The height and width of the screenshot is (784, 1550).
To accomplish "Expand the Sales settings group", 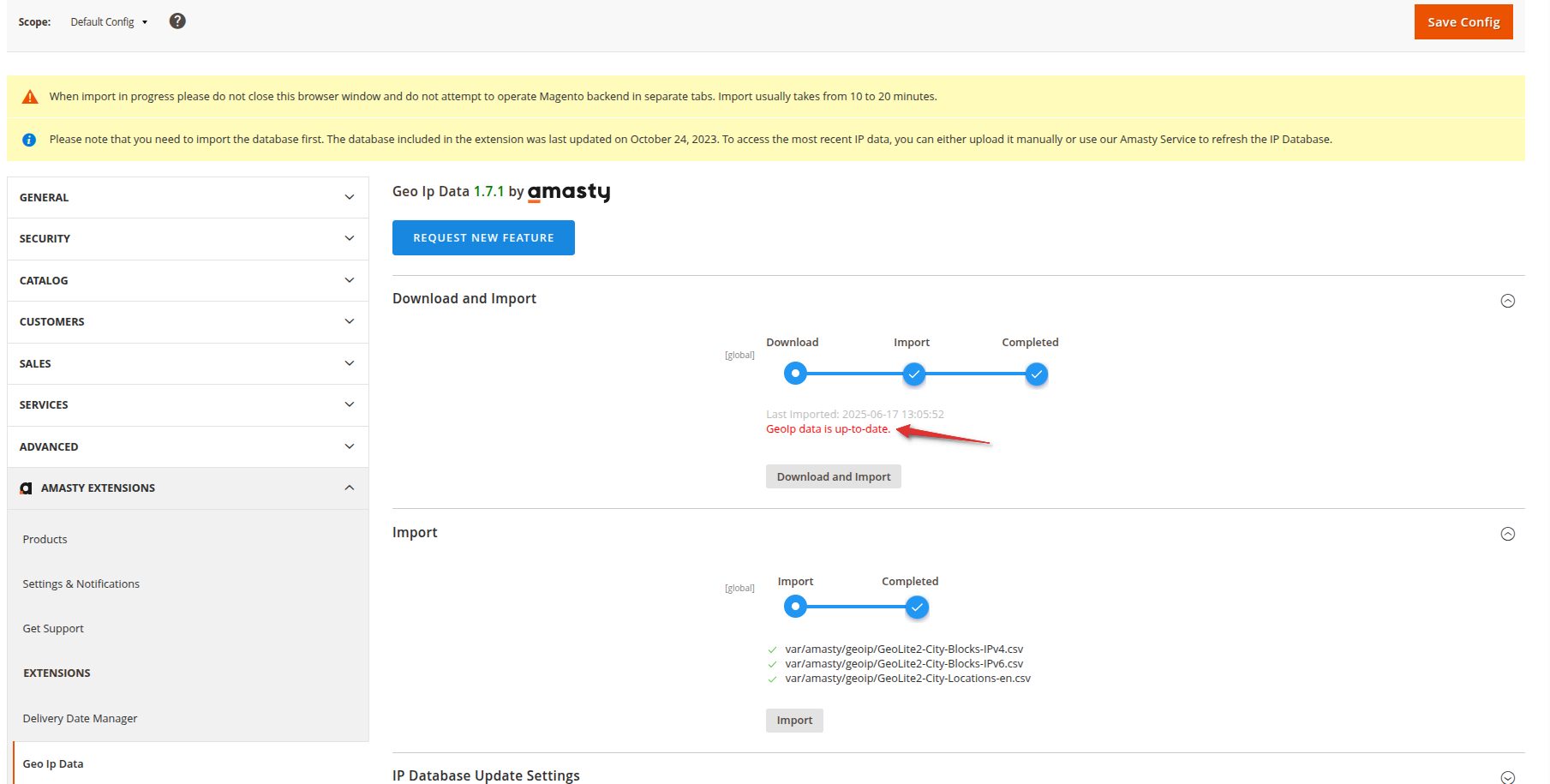I will tap(188, 364).
